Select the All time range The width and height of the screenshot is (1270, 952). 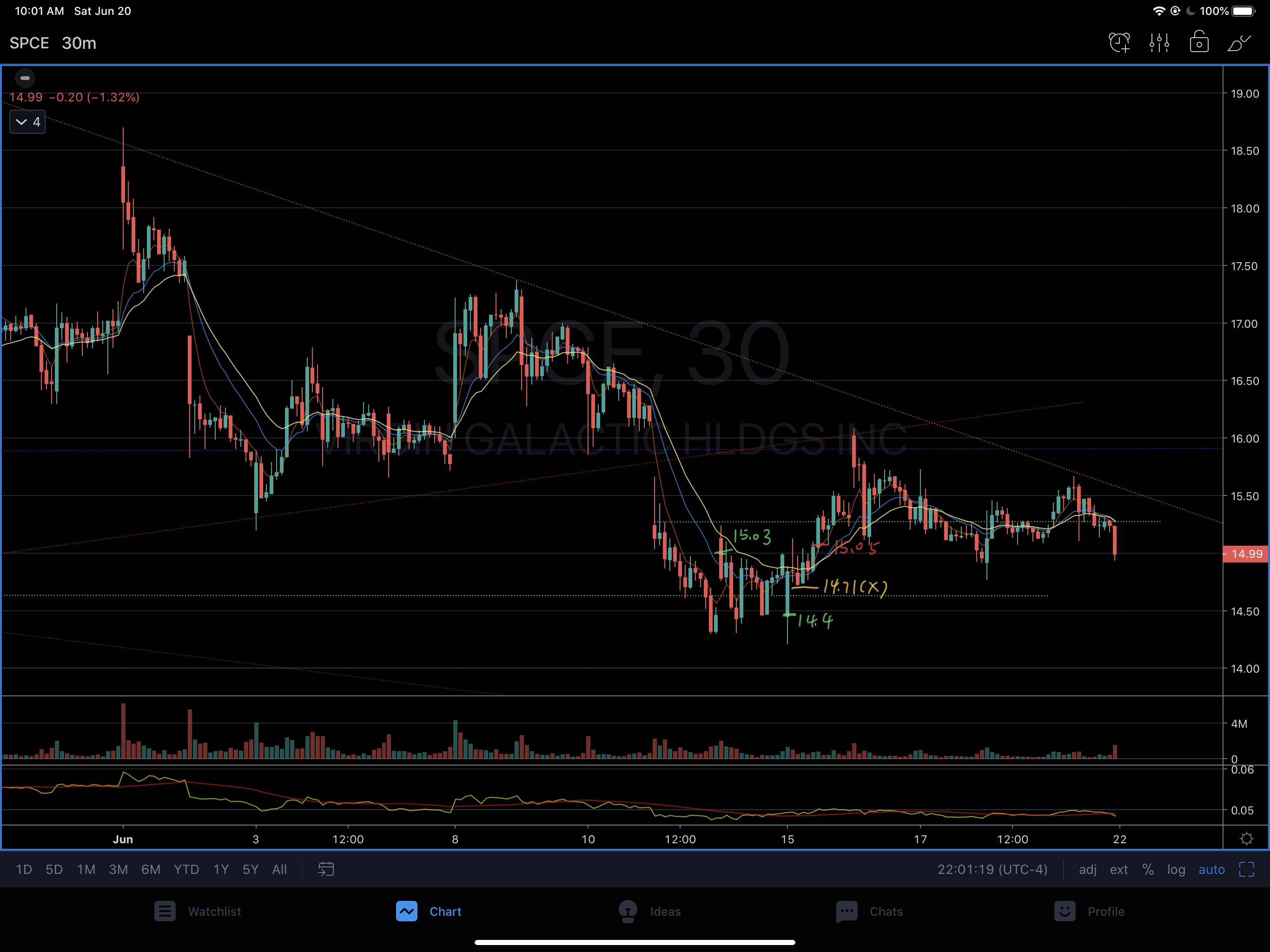click(279, 869)
